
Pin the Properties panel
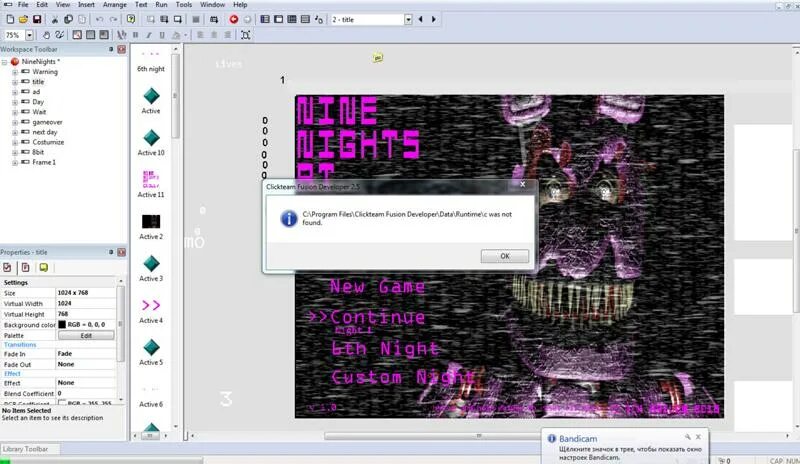point(111,252)
